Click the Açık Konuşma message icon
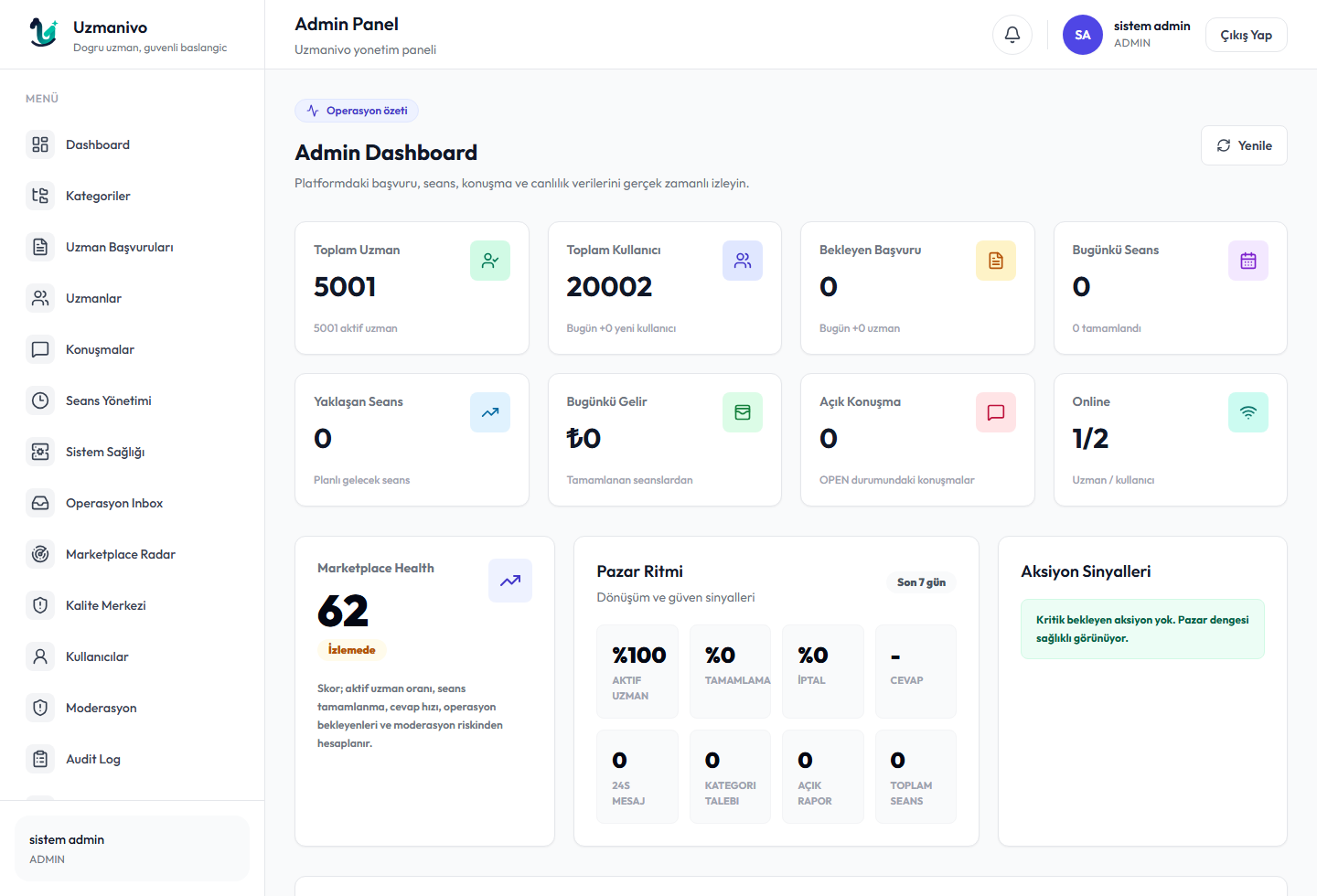This screenshot has width=1317, height=896. (996, 412)
